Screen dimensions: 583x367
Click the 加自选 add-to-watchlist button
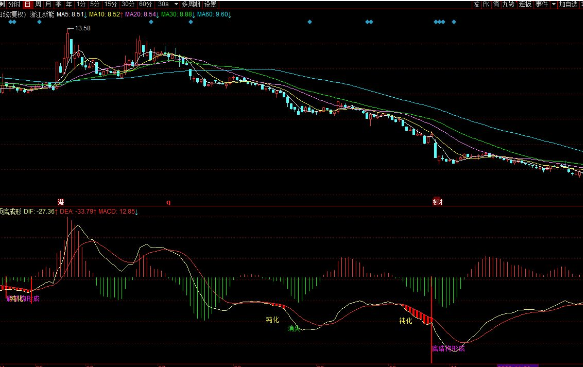[570, 4]
